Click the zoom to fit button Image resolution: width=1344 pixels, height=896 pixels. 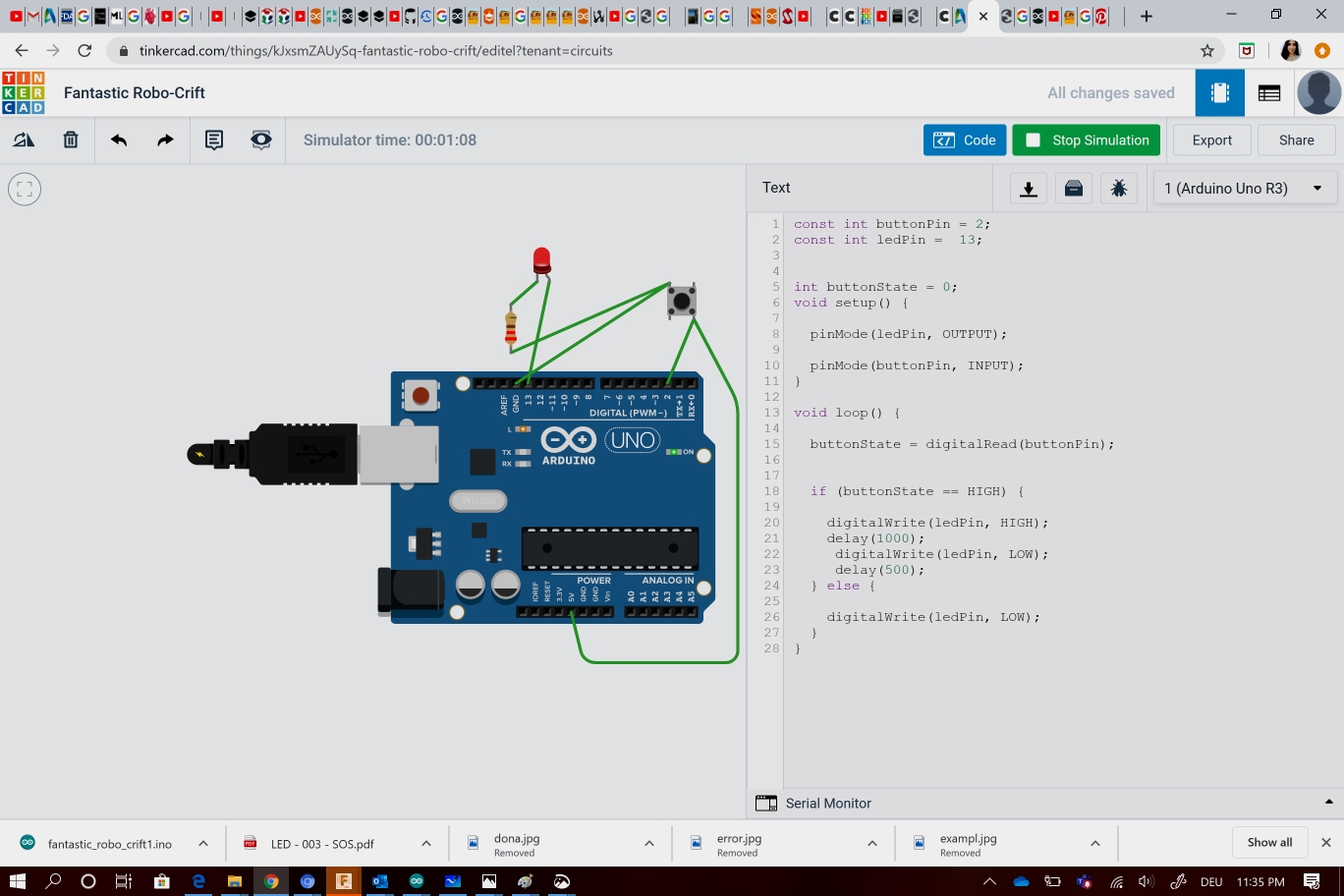click(x=25, y=189)
